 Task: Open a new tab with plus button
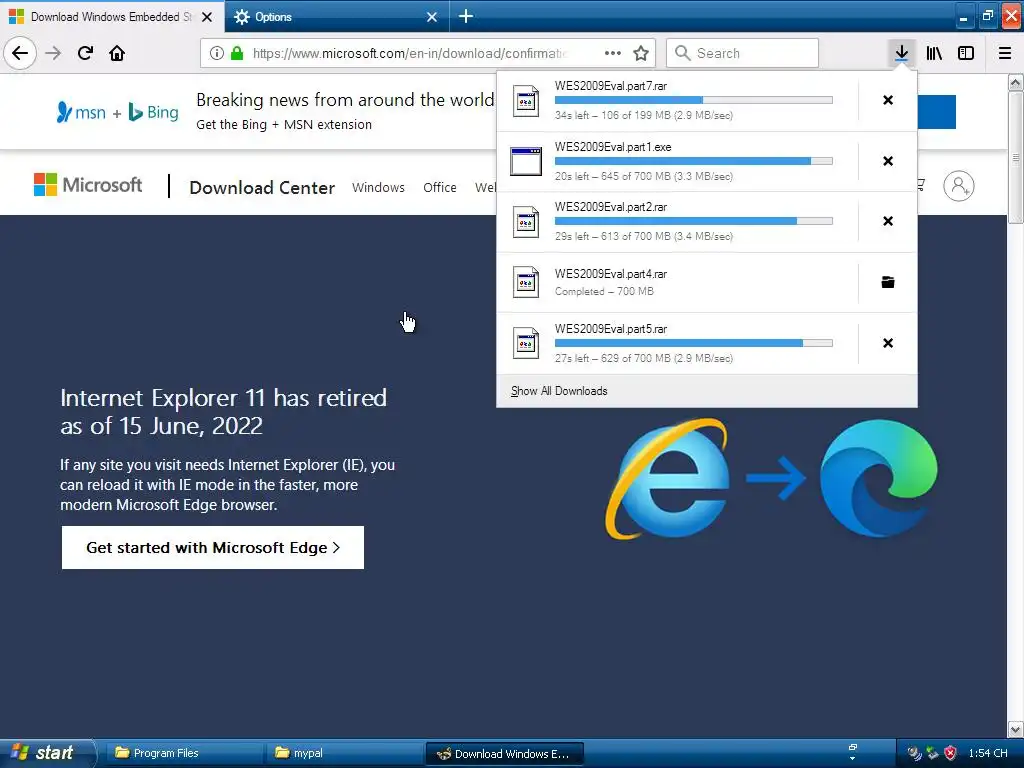pyautogui.click(x=466, y=16)
